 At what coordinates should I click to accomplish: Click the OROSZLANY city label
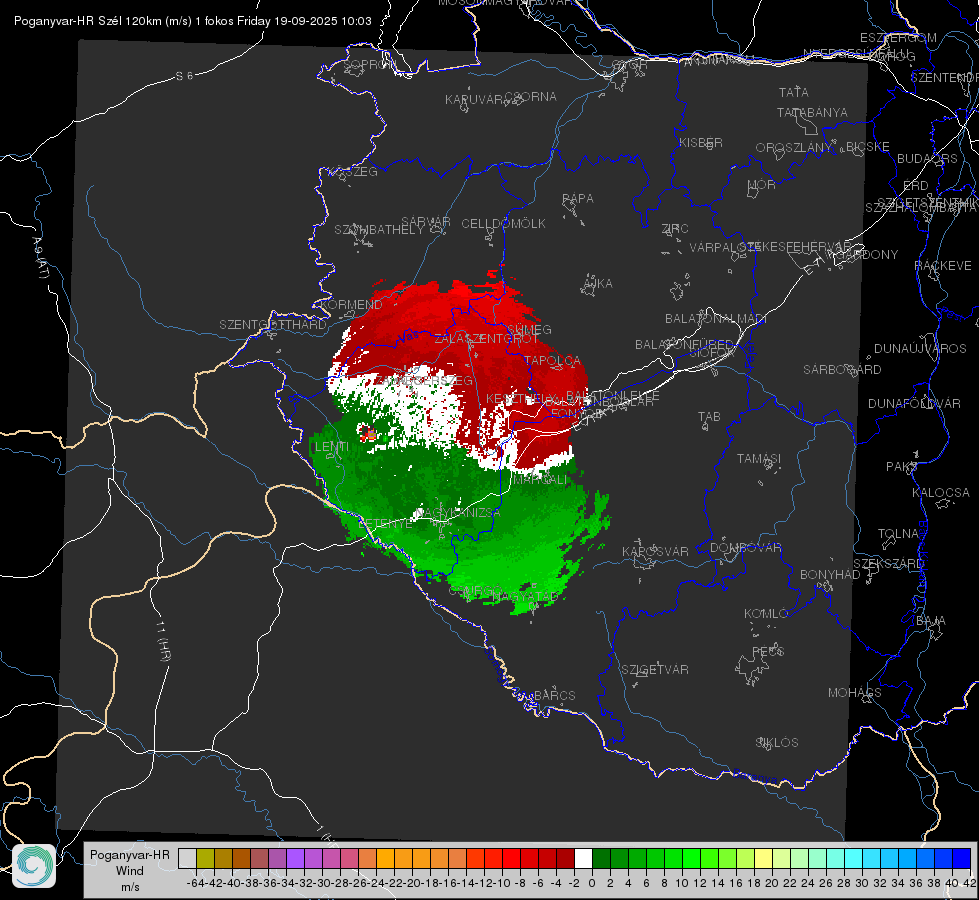[794, 148]
